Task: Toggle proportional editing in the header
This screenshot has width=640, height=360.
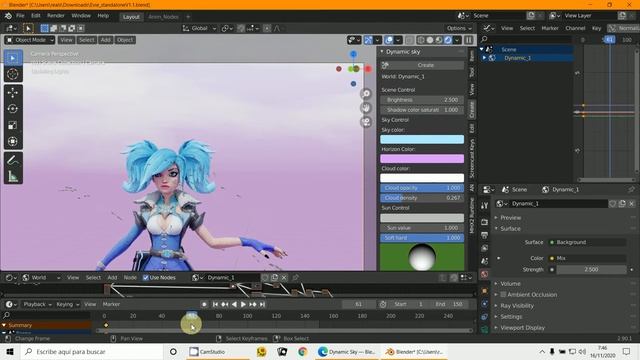Action: [x=267, y=28]
